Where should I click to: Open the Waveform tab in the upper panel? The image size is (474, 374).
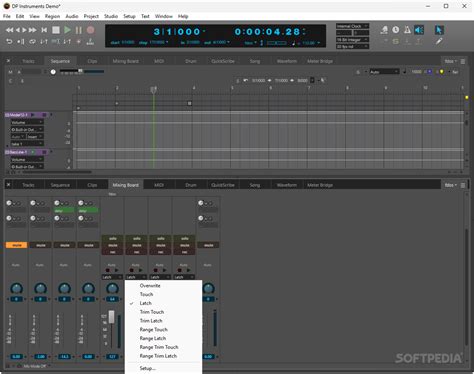(x=287, y=61)
